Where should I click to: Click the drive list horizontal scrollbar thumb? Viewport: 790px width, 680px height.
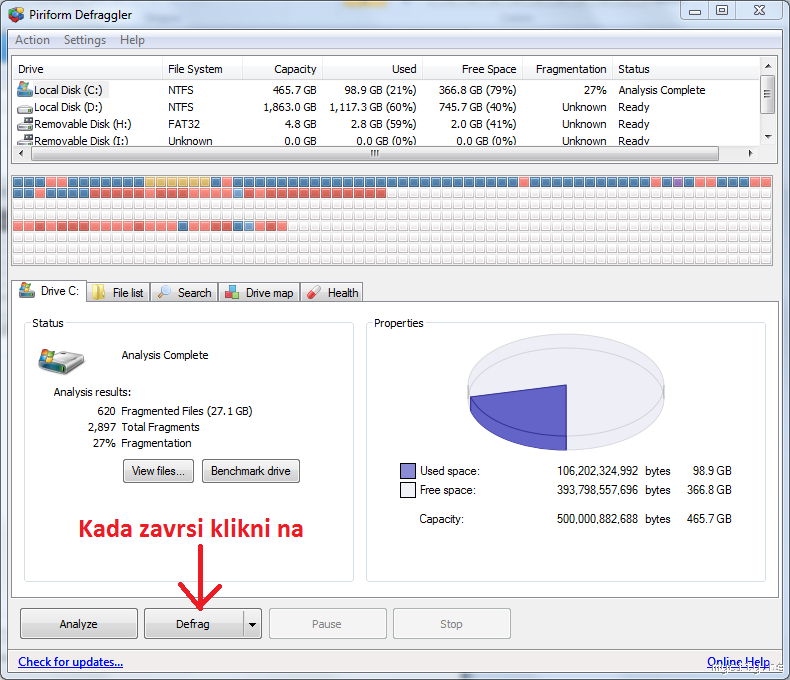pyautogui.click(x=374, y=154)
